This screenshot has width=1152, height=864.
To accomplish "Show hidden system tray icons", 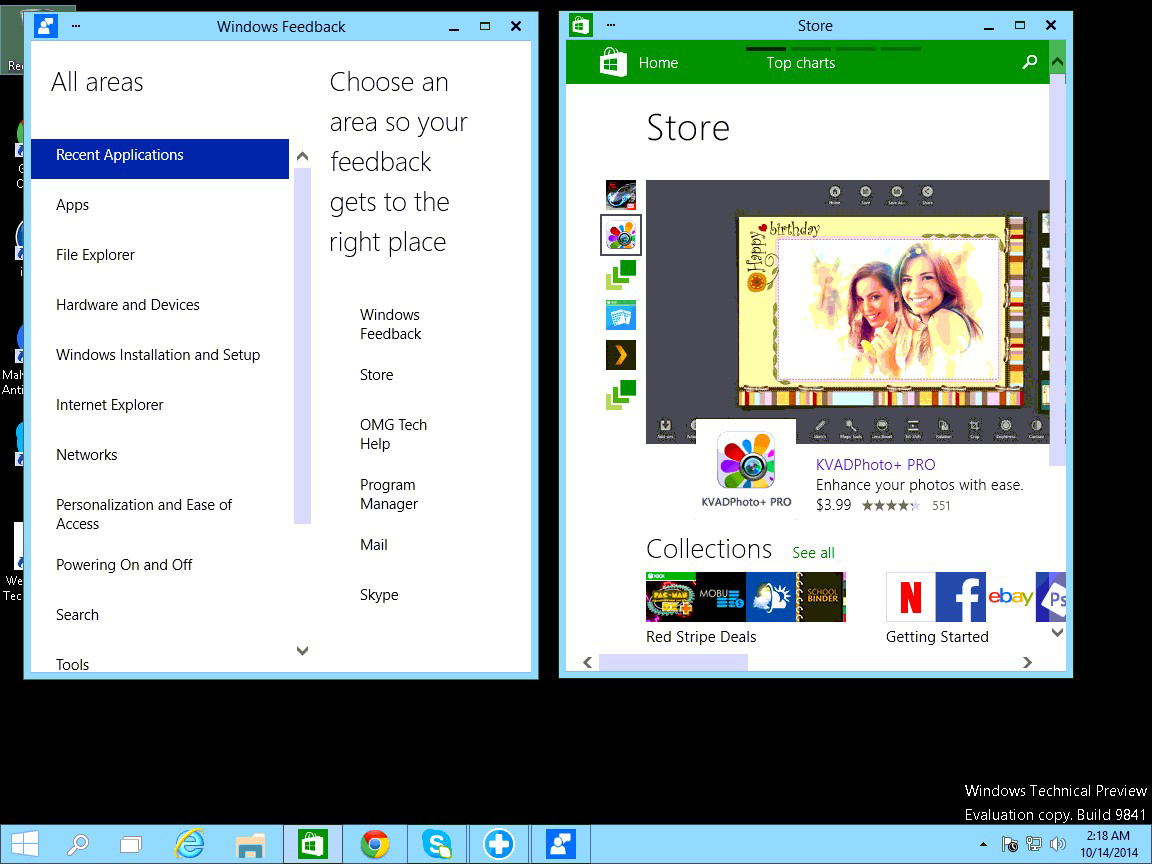I will pos(982,845).
